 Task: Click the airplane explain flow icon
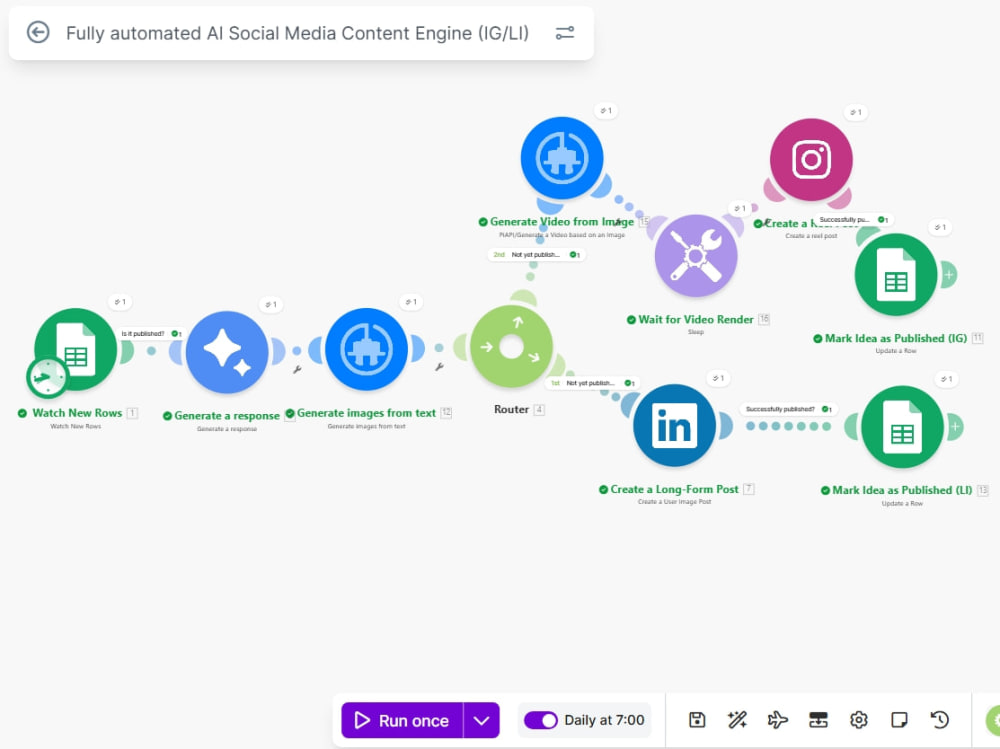coord(777,720)
